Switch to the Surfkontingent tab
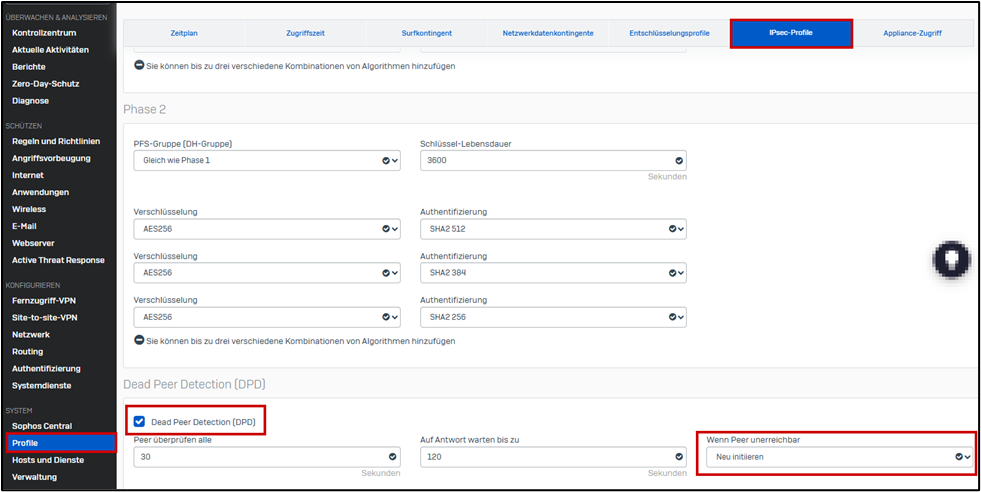981x492 pixels. (x=427, y=33)
